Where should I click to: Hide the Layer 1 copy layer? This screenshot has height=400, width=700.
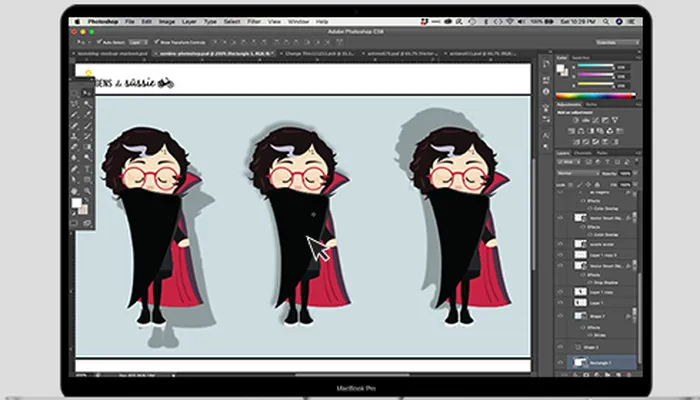click(x=560, y=292)
